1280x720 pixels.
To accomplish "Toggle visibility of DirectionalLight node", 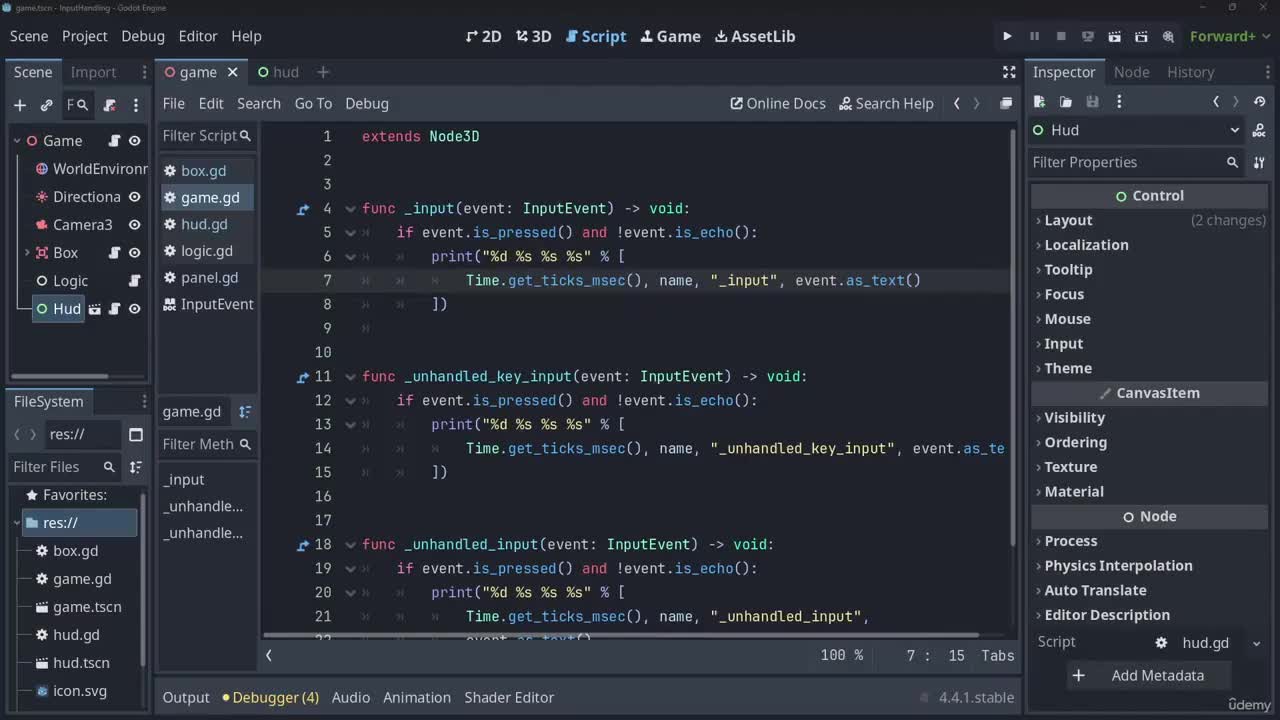I will [134, 197].
